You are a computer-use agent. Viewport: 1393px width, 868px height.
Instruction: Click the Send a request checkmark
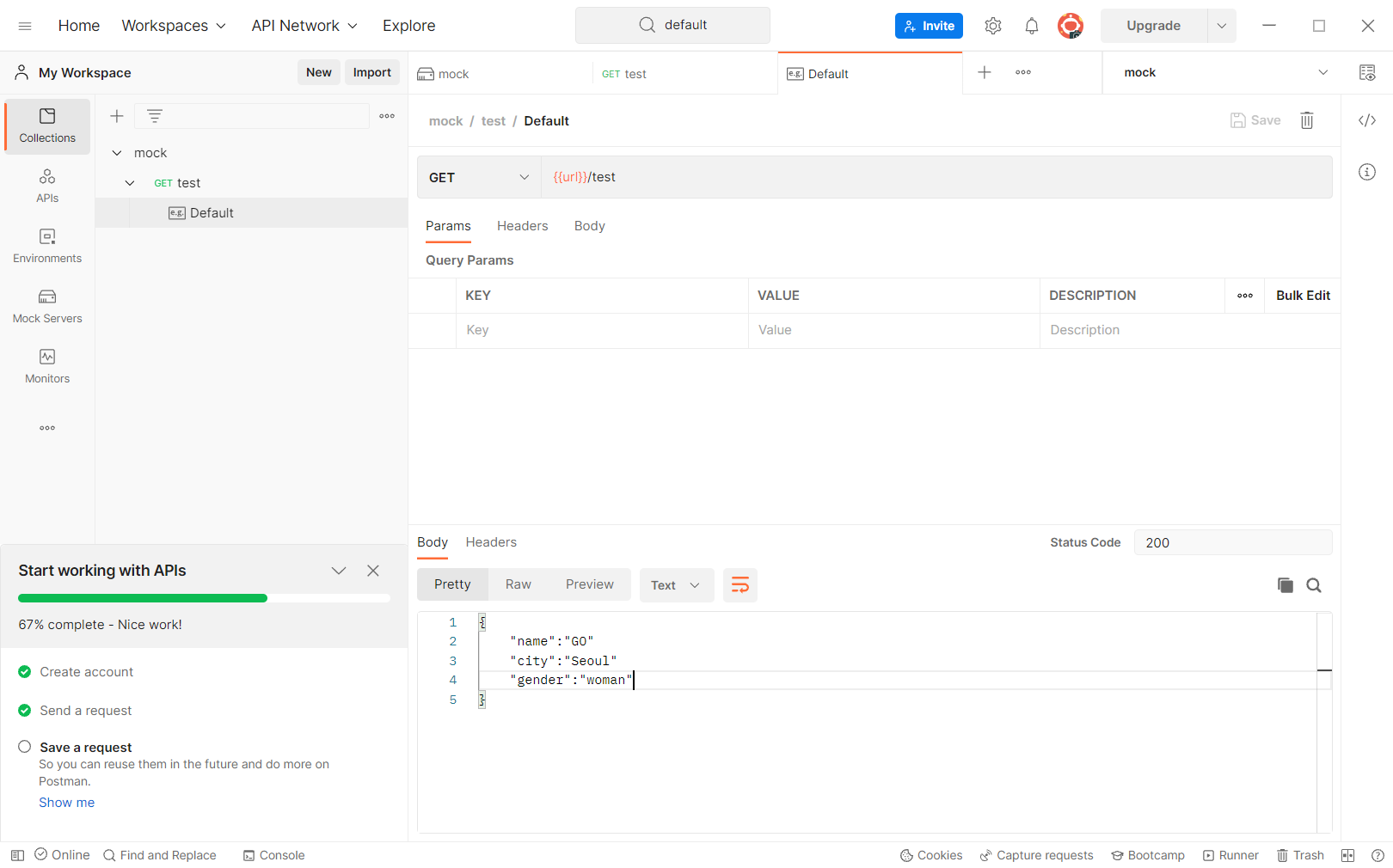click(x=25, y=711)
